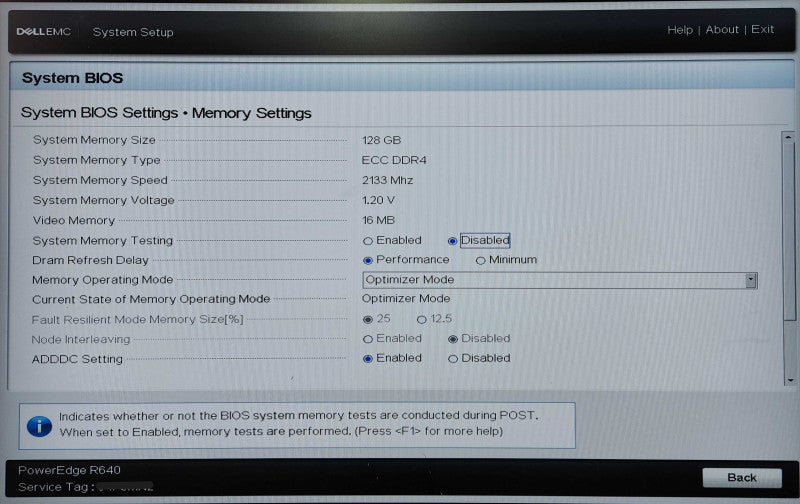Click the Video Memory label
The image size is (800, 504).
coord(74,220)
